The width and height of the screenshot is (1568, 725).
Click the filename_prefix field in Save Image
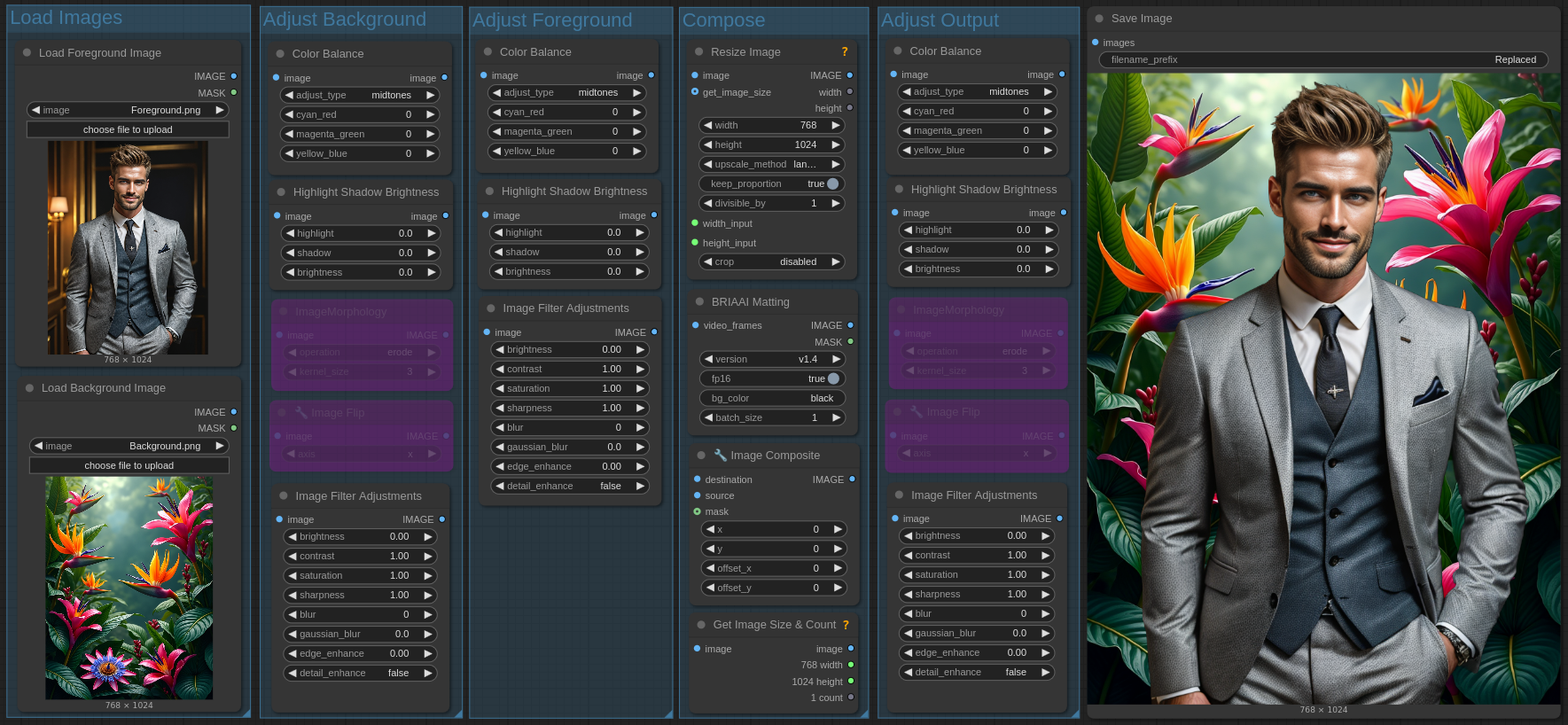tap(1322, 59)
